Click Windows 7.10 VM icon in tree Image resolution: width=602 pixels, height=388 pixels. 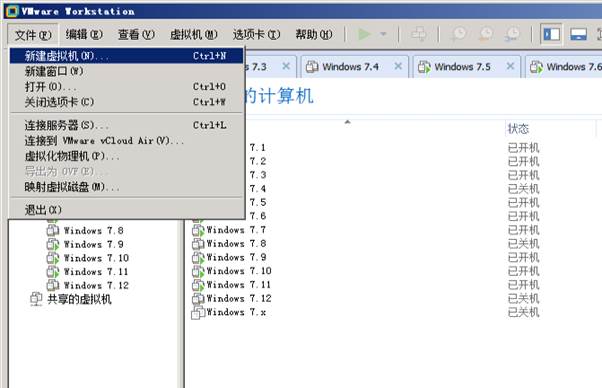click(53, 258)
